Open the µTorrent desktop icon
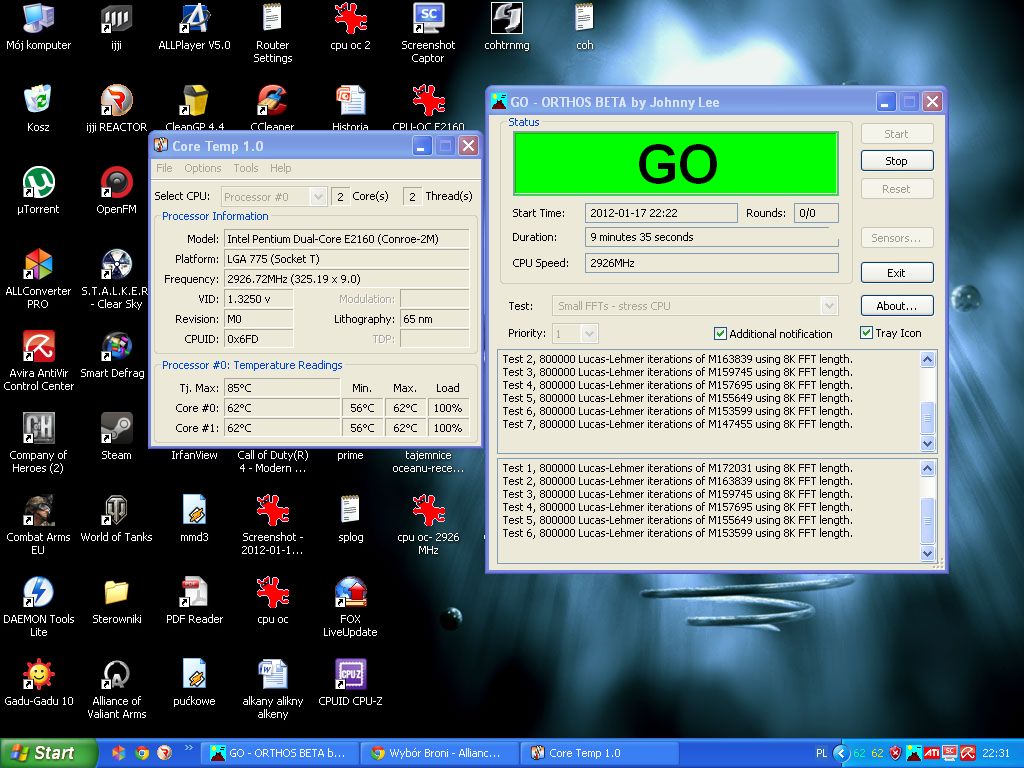Image resolution: width=1024 pixels, height=768 pixels. point(38,184)
